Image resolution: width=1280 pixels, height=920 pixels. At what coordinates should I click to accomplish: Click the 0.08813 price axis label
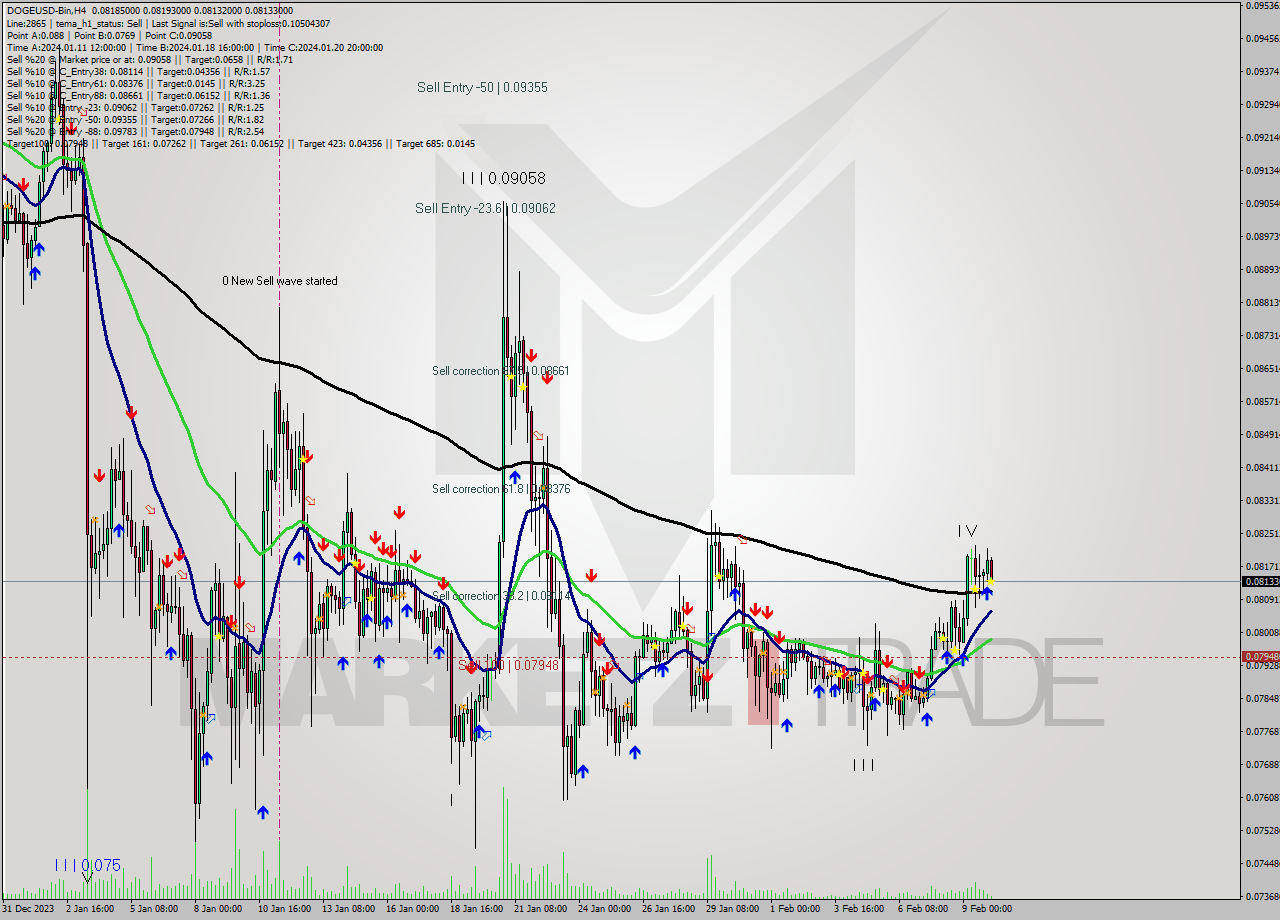[x=1262, y=303]
